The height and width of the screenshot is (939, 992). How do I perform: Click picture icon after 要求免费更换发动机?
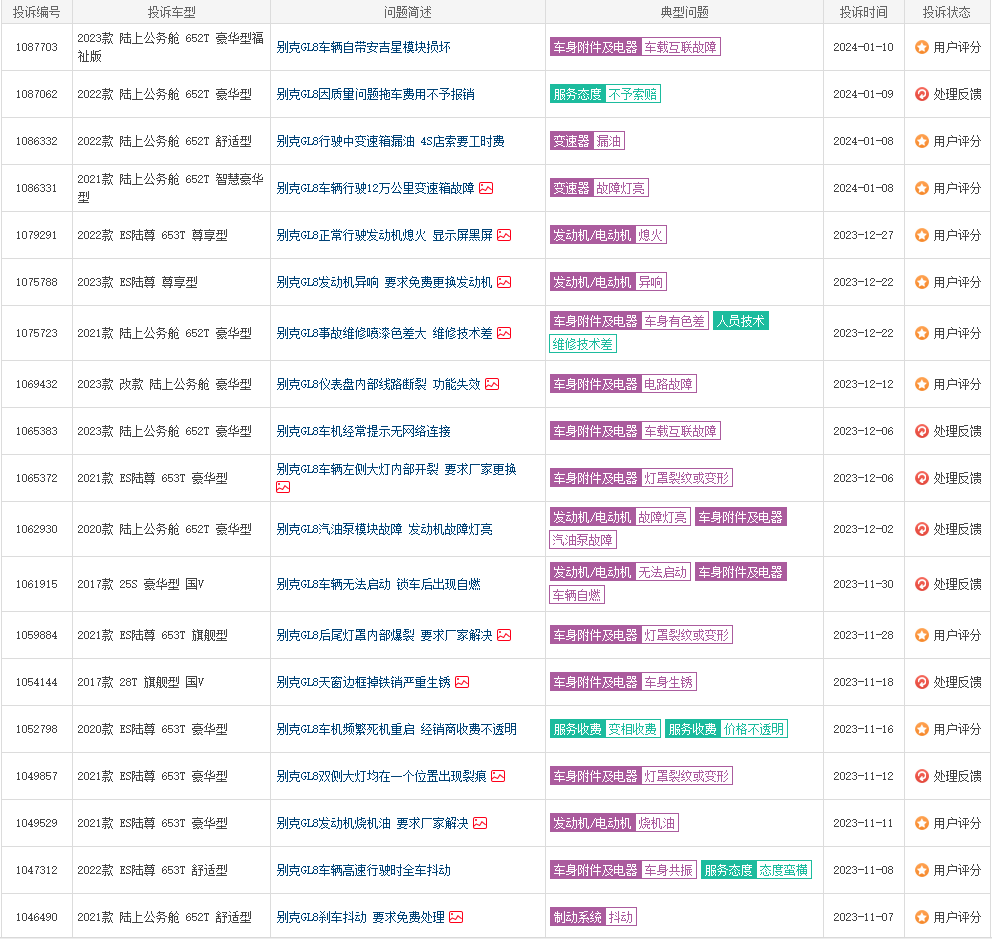[x=504, y=282]
